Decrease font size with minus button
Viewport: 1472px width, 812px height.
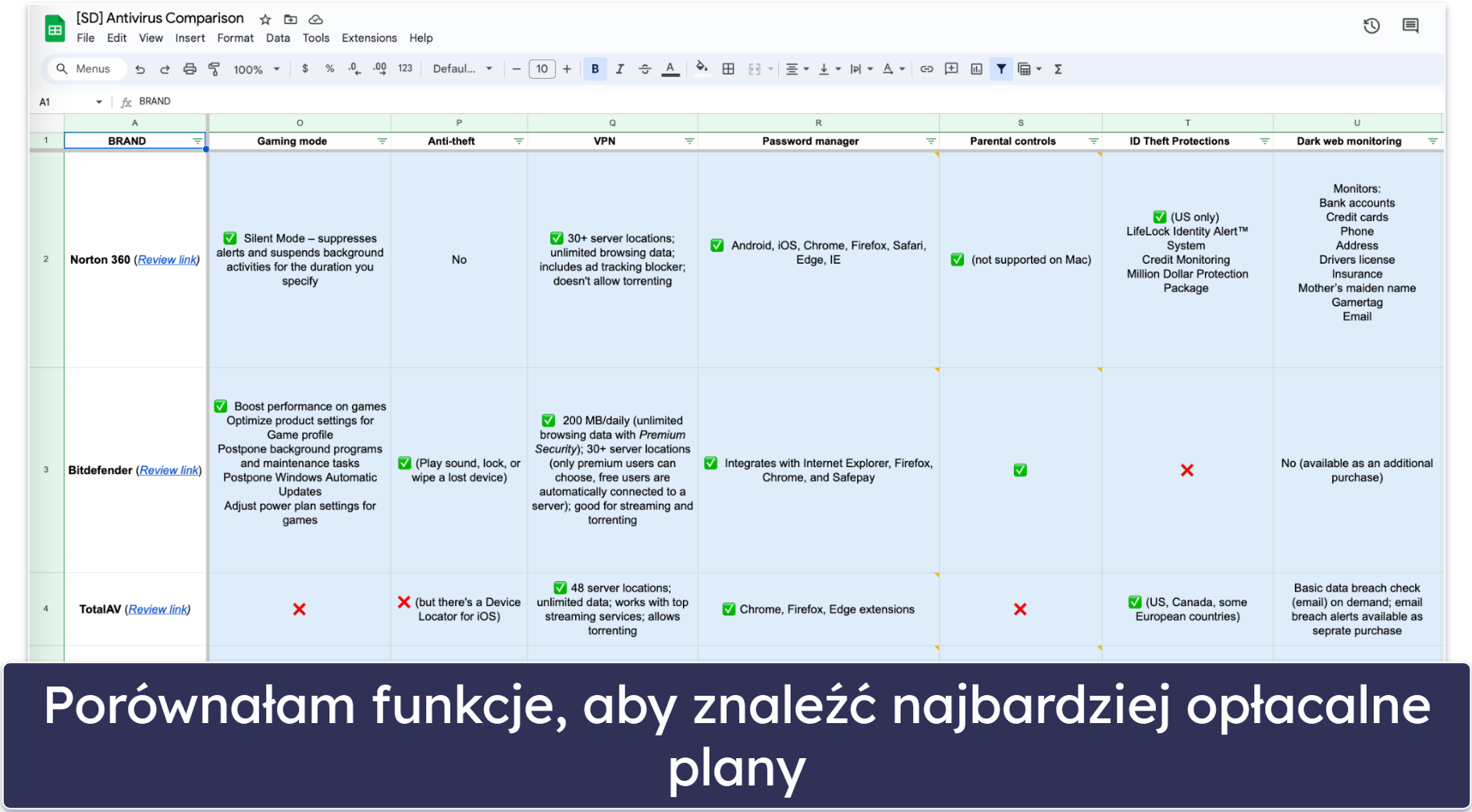(x=516, y=69)
